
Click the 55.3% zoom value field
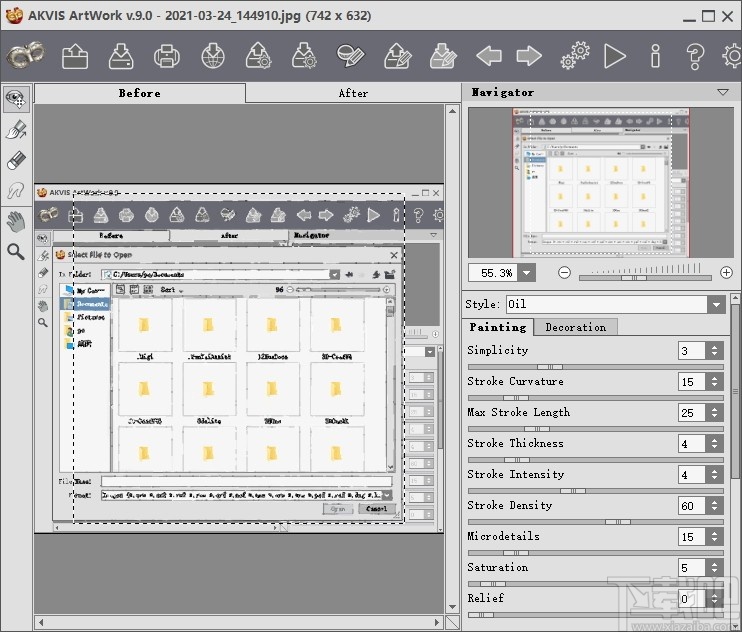(x=494, y=273)
